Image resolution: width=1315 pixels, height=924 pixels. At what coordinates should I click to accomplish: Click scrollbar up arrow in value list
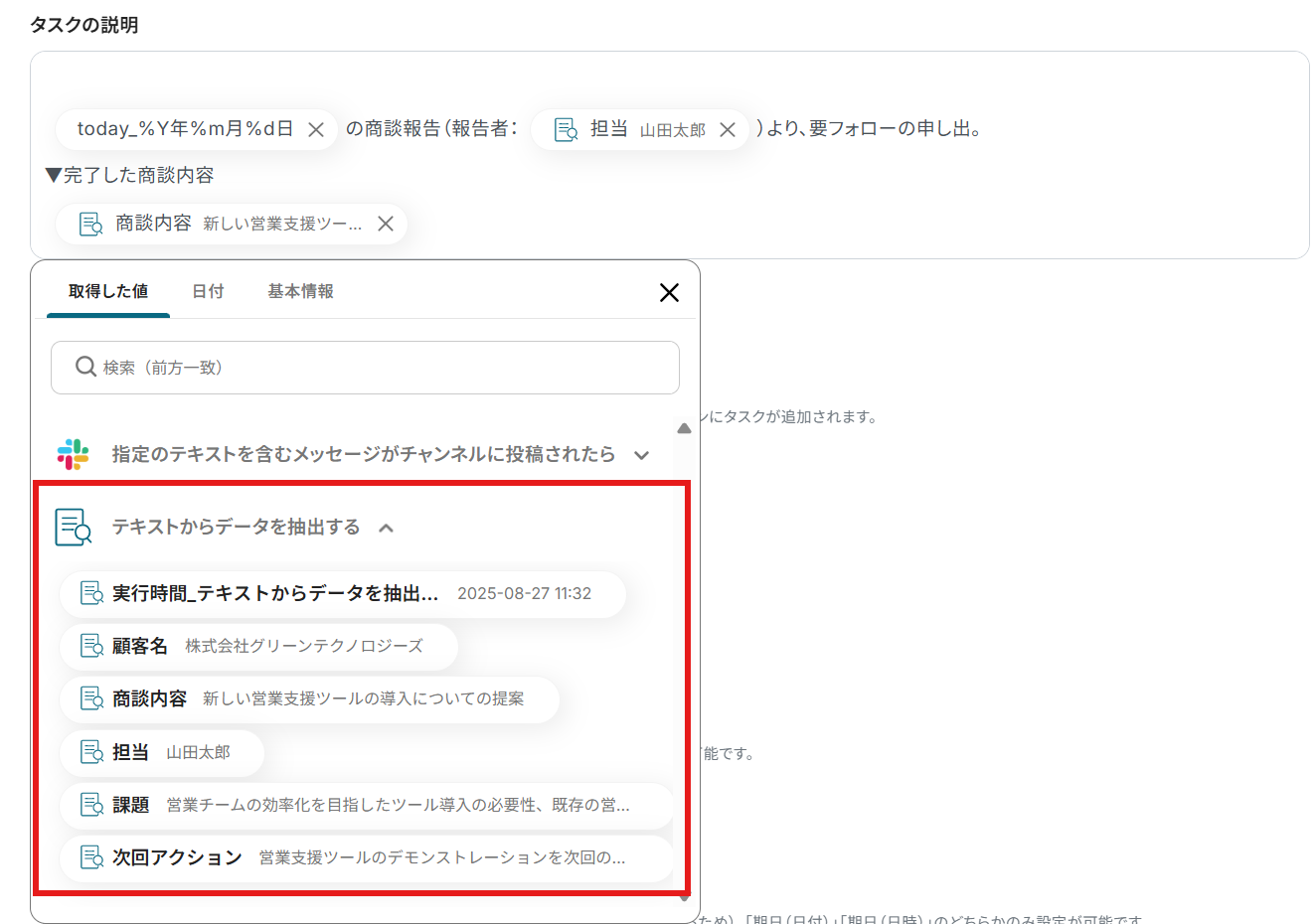click(x=684, y=428)
